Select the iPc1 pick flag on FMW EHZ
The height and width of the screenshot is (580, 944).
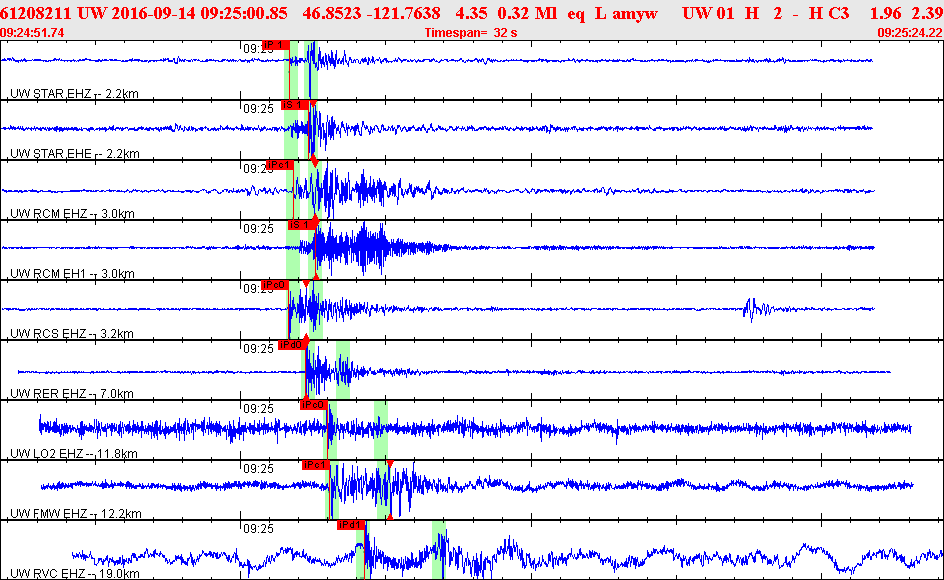pos(316,465)
